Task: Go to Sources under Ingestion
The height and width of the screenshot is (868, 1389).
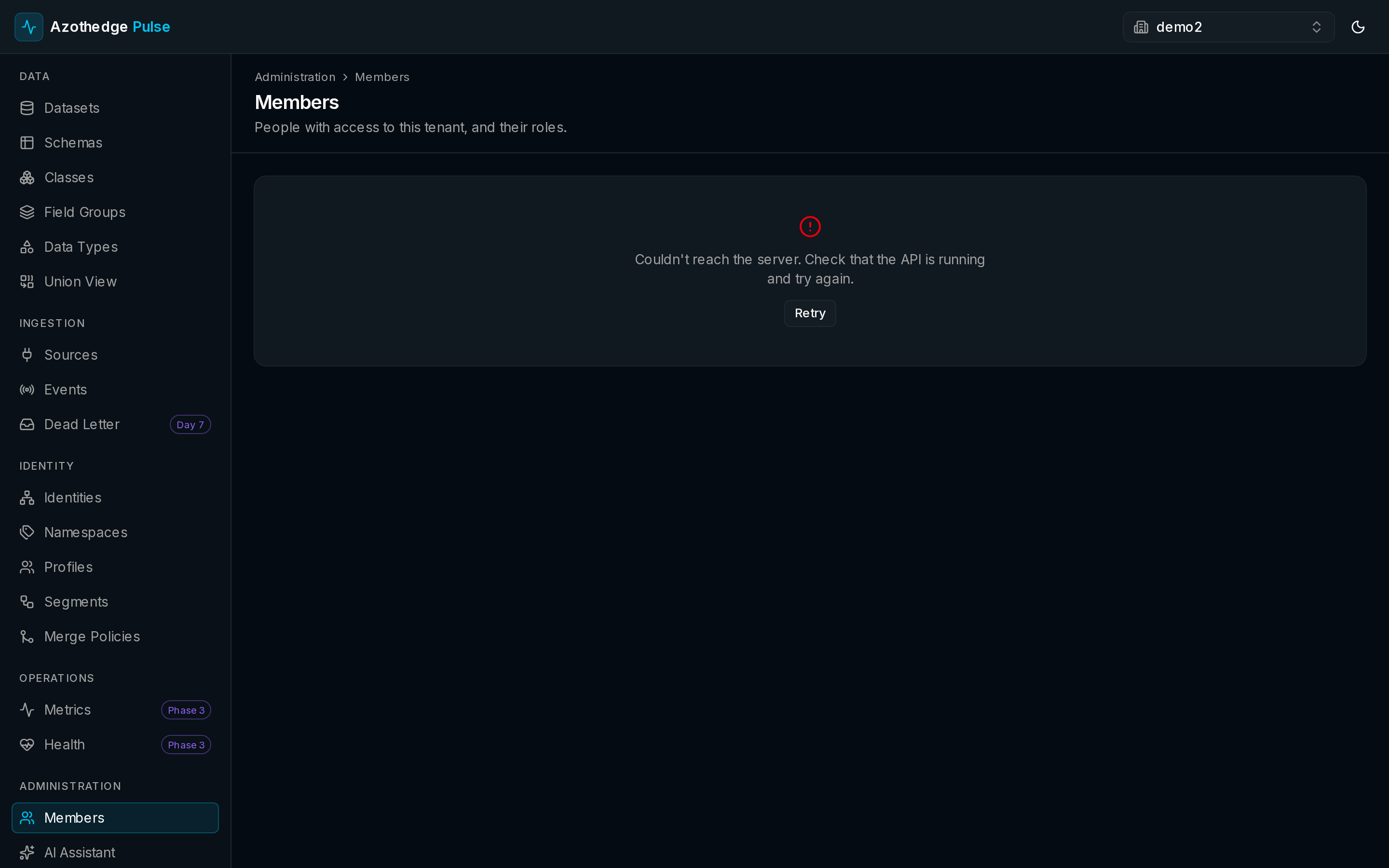Action: (115, 355)
